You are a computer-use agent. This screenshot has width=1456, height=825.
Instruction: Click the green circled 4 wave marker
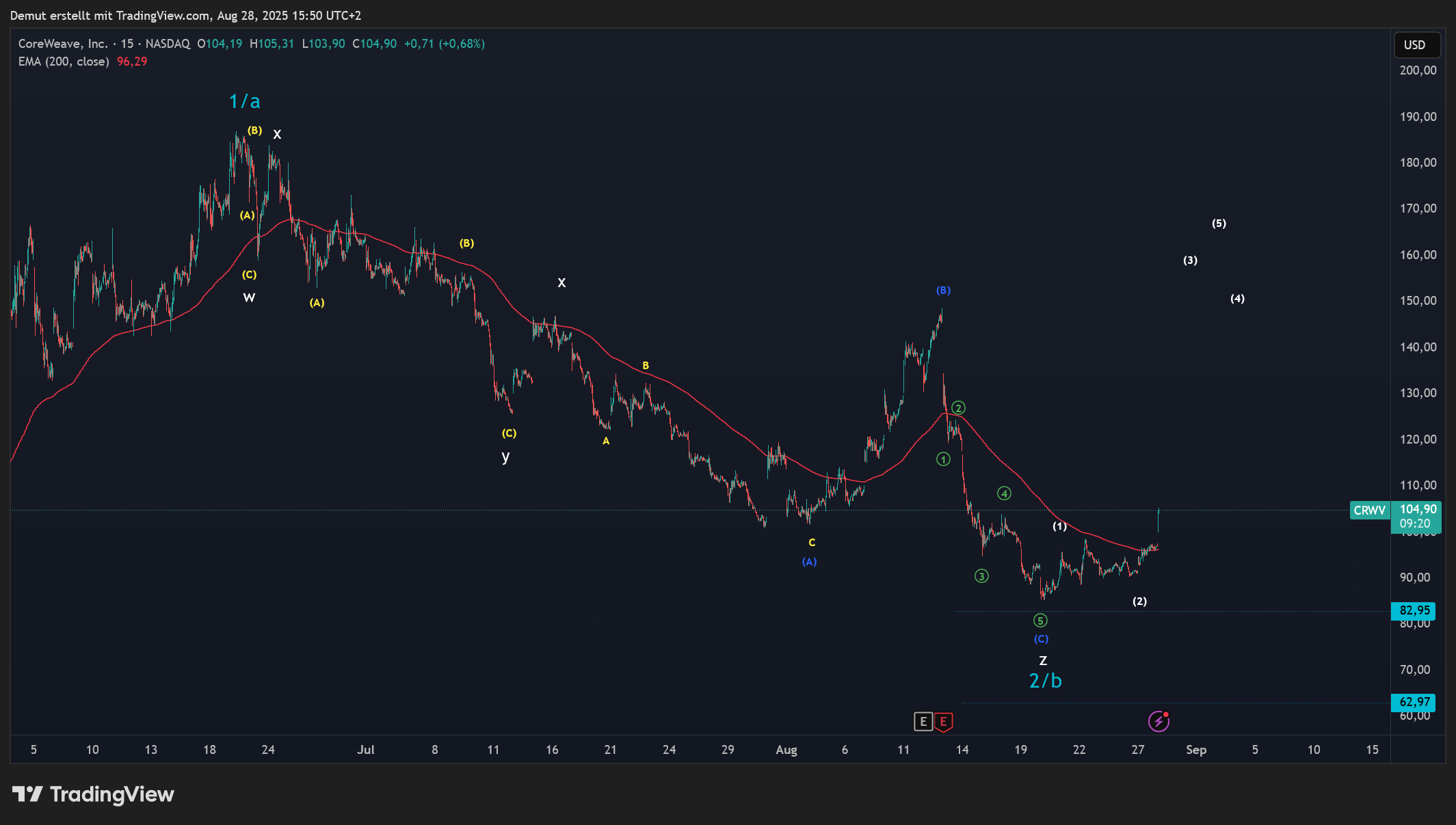(x=1004, y=493)
